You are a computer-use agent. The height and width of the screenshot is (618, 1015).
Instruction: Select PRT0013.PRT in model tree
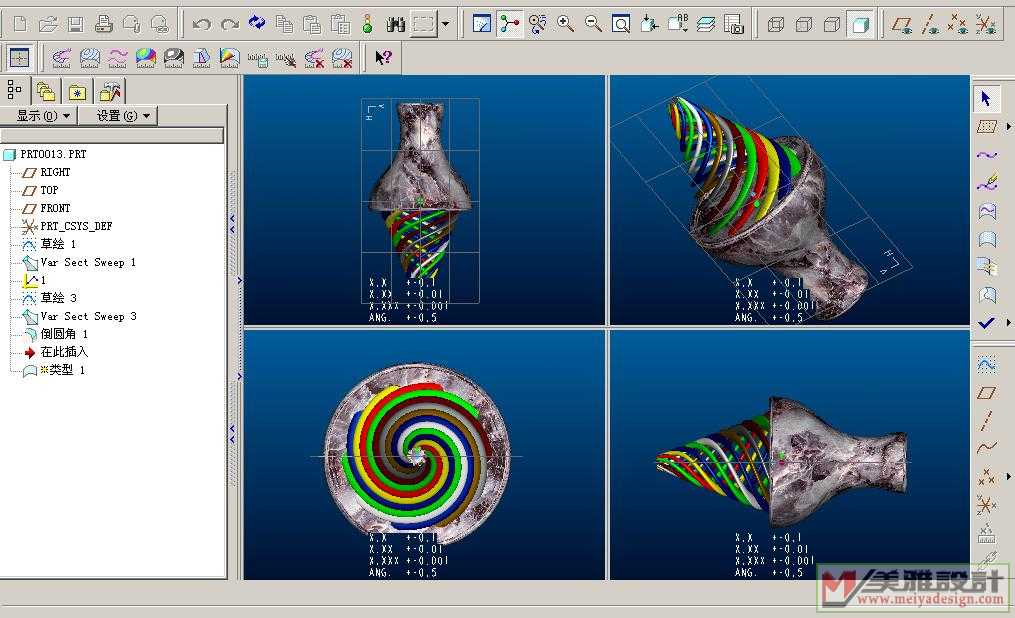pos(52,154)
